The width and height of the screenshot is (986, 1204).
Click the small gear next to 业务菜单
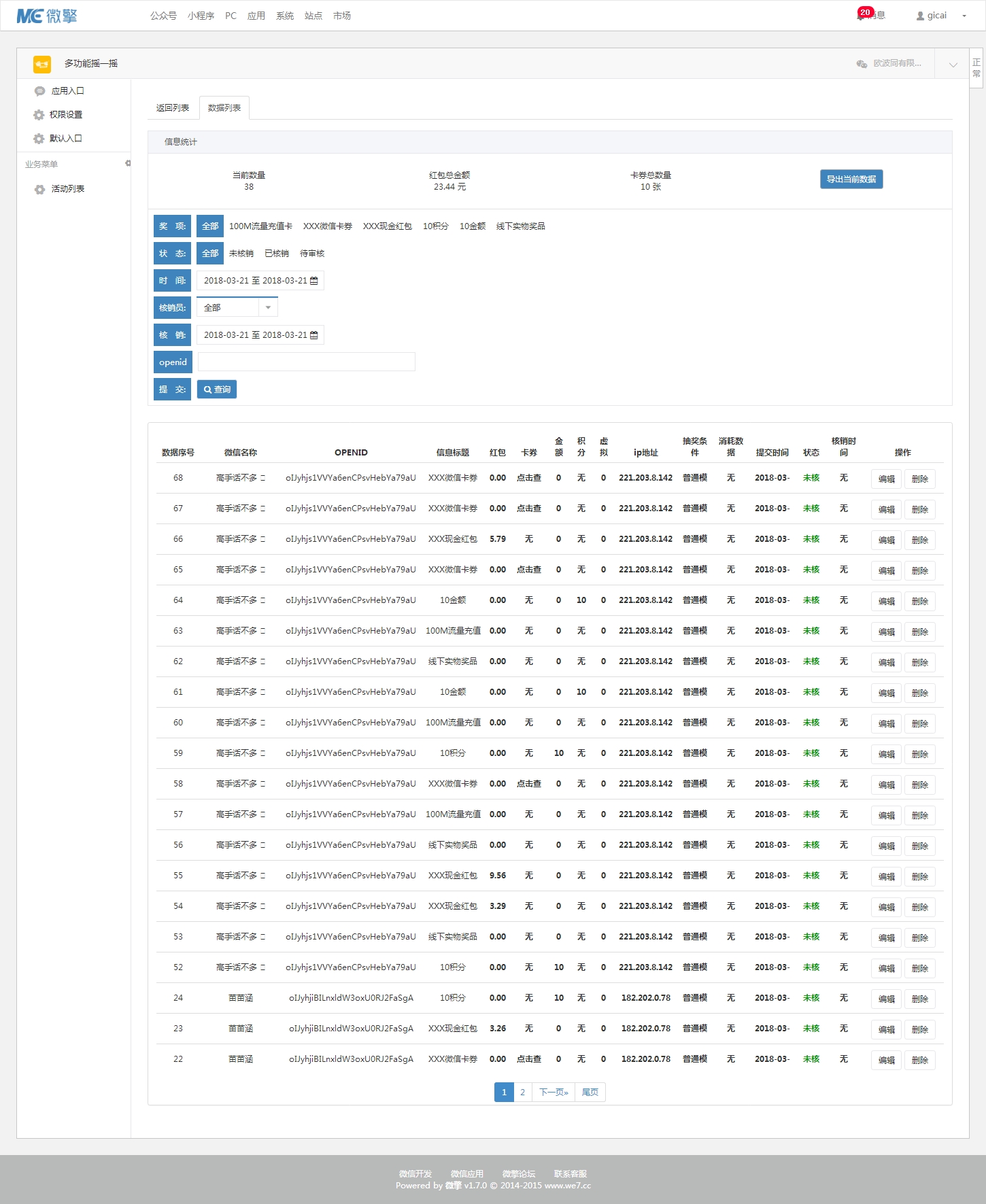(128, 163)
